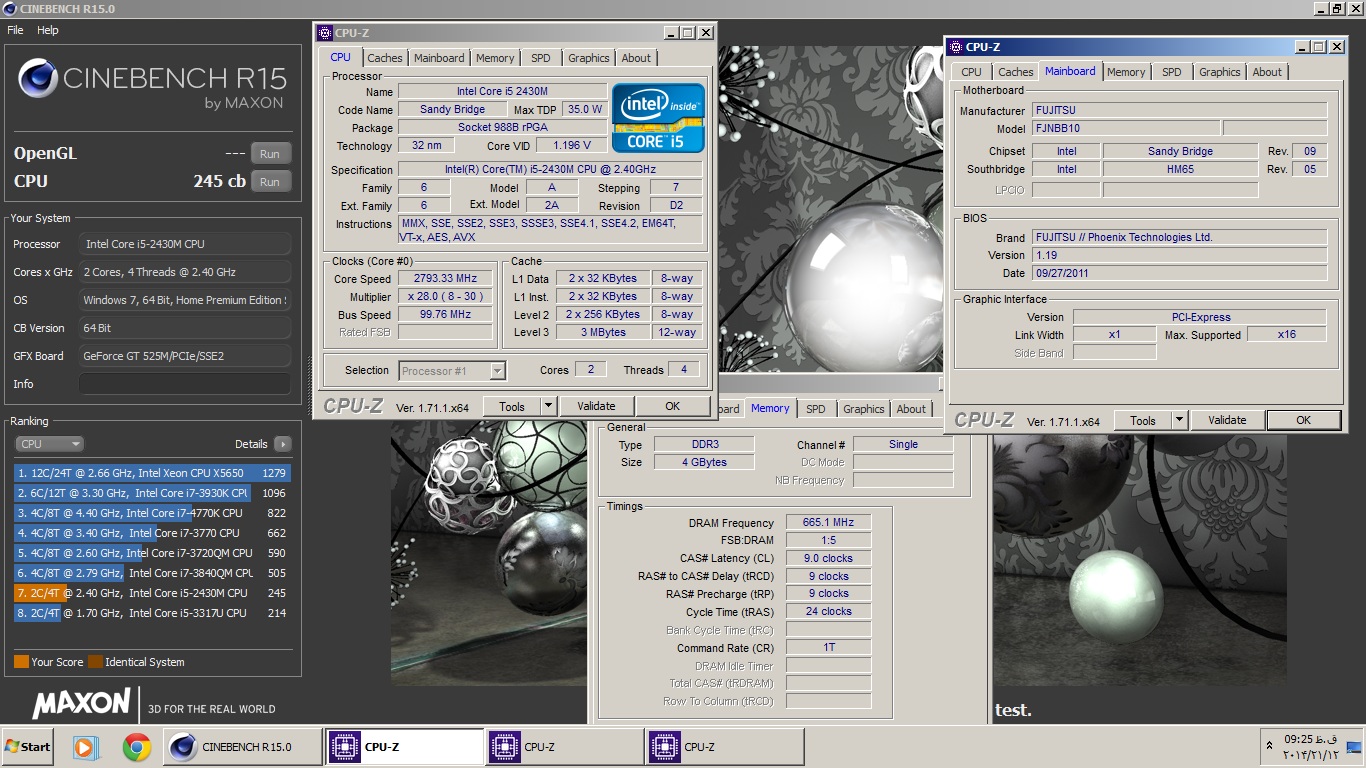Switch to Cinebench R15.0 taskbar item

coord(243,747)
